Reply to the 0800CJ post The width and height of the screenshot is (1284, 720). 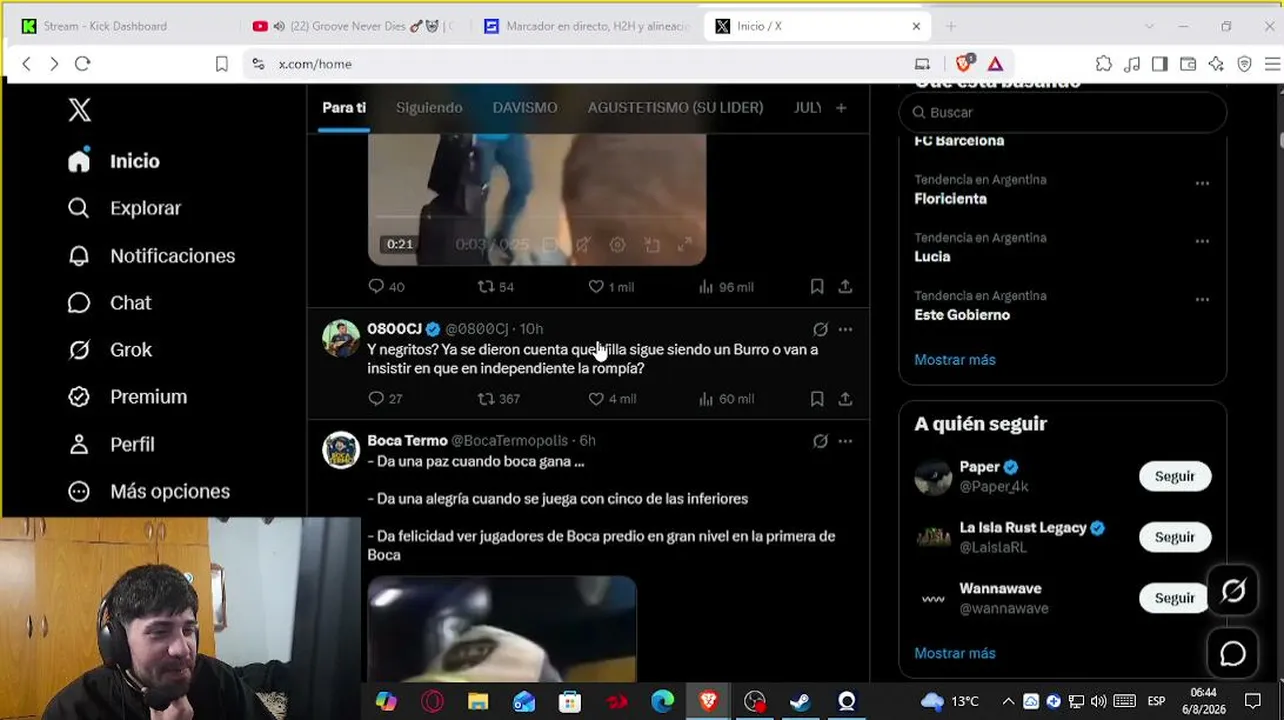pyautogui.click(x=385, y=399)
